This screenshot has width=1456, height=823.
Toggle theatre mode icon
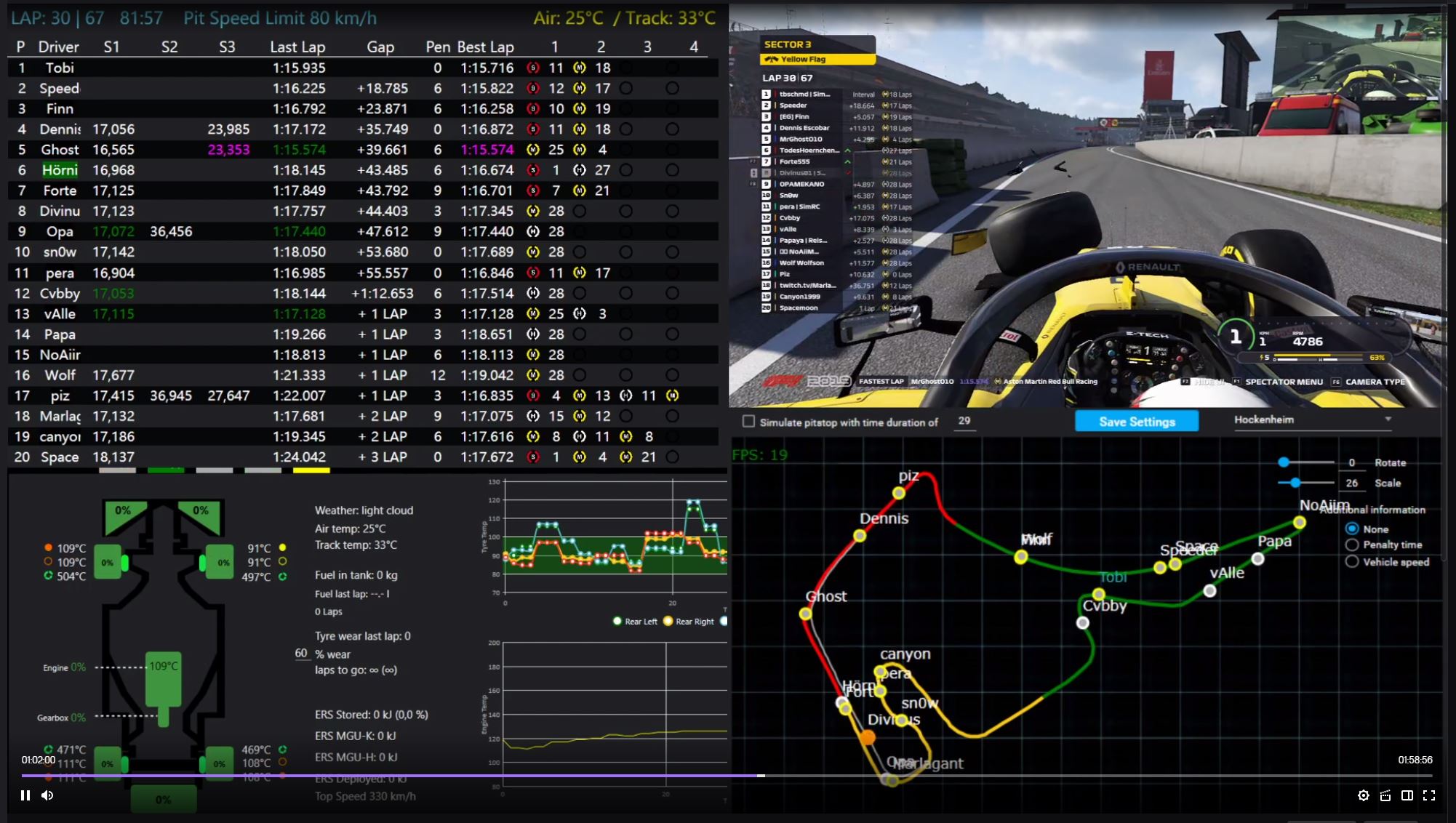(x=1407, y=795)
